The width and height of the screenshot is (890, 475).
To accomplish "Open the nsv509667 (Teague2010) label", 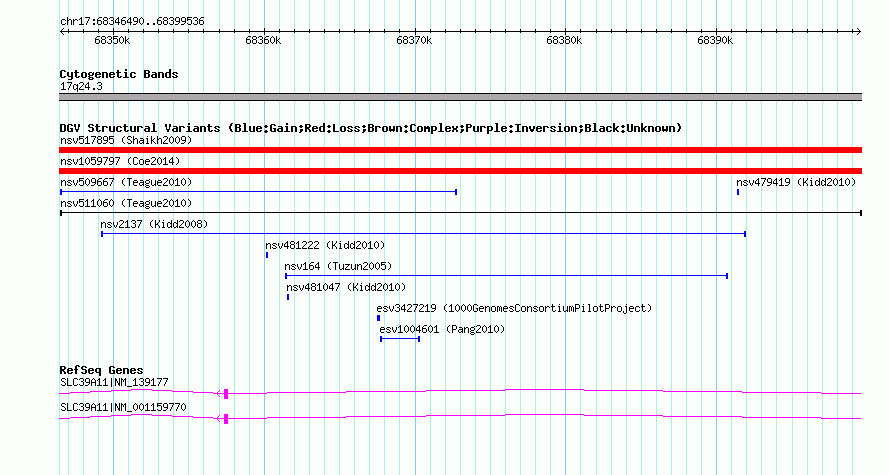I will click(126, 182).
